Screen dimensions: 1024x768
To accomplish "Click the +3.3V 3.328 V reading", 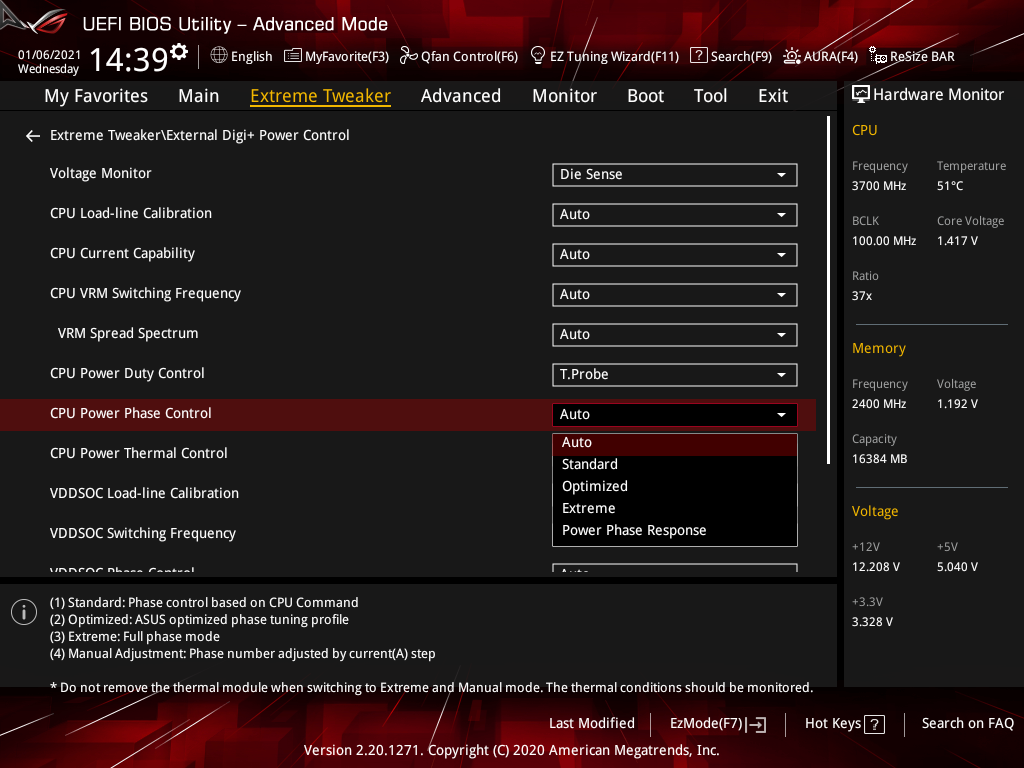I will (872, 622).
